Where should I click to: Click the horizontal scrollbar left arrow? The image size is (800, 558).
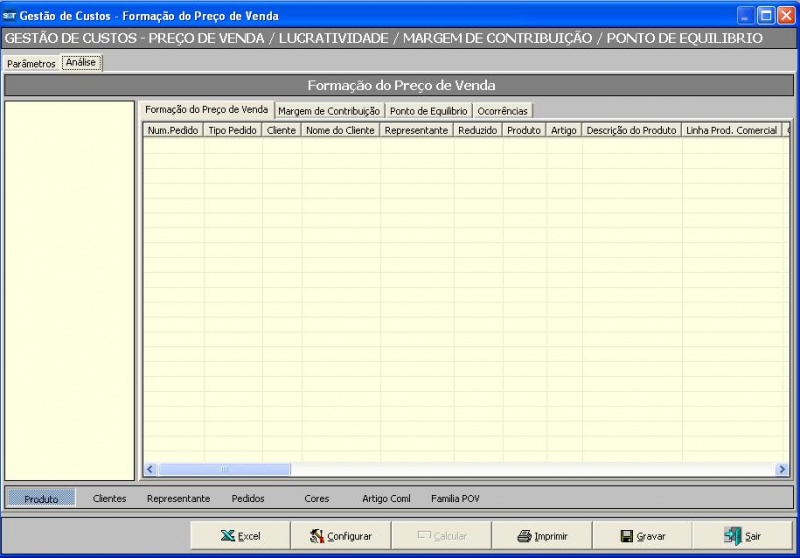tap(151, 469)
